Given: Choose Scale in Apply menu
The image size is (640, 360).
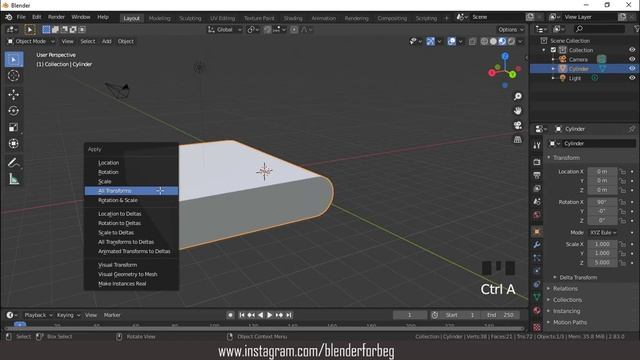Looking at the screenshot, I should 131,181.
